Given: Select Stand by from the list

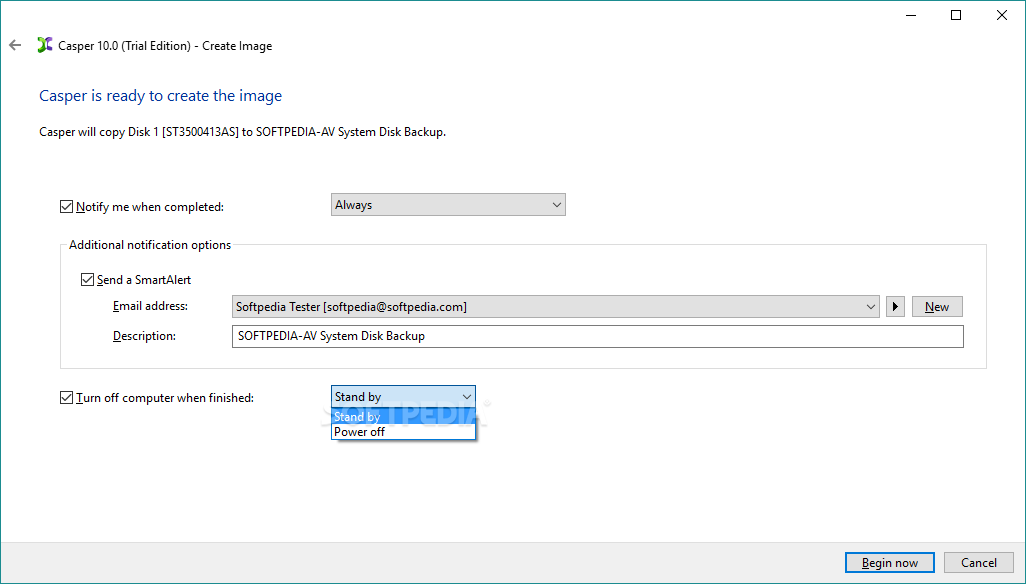Looking at the screenshot, I should coord(403,417).
